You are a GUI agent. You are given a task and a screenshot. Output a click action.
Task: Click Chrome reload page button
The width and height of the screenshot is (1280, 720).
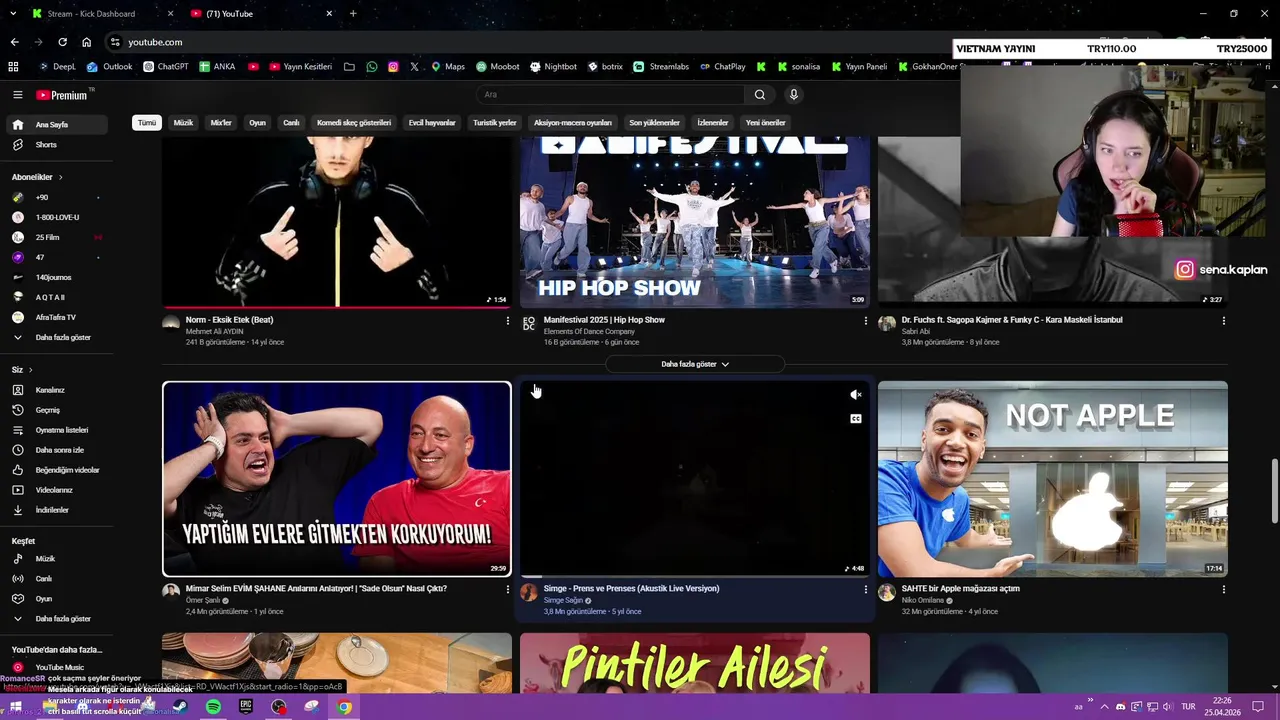(x=62, y=42)
